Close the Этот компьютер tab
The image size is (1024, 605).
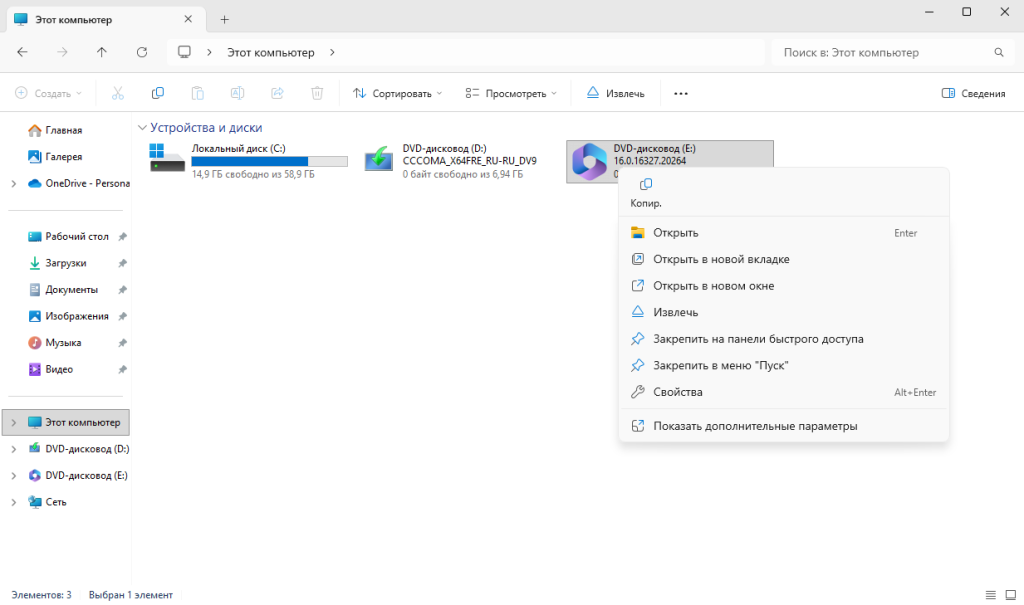[x=188, y=19]
